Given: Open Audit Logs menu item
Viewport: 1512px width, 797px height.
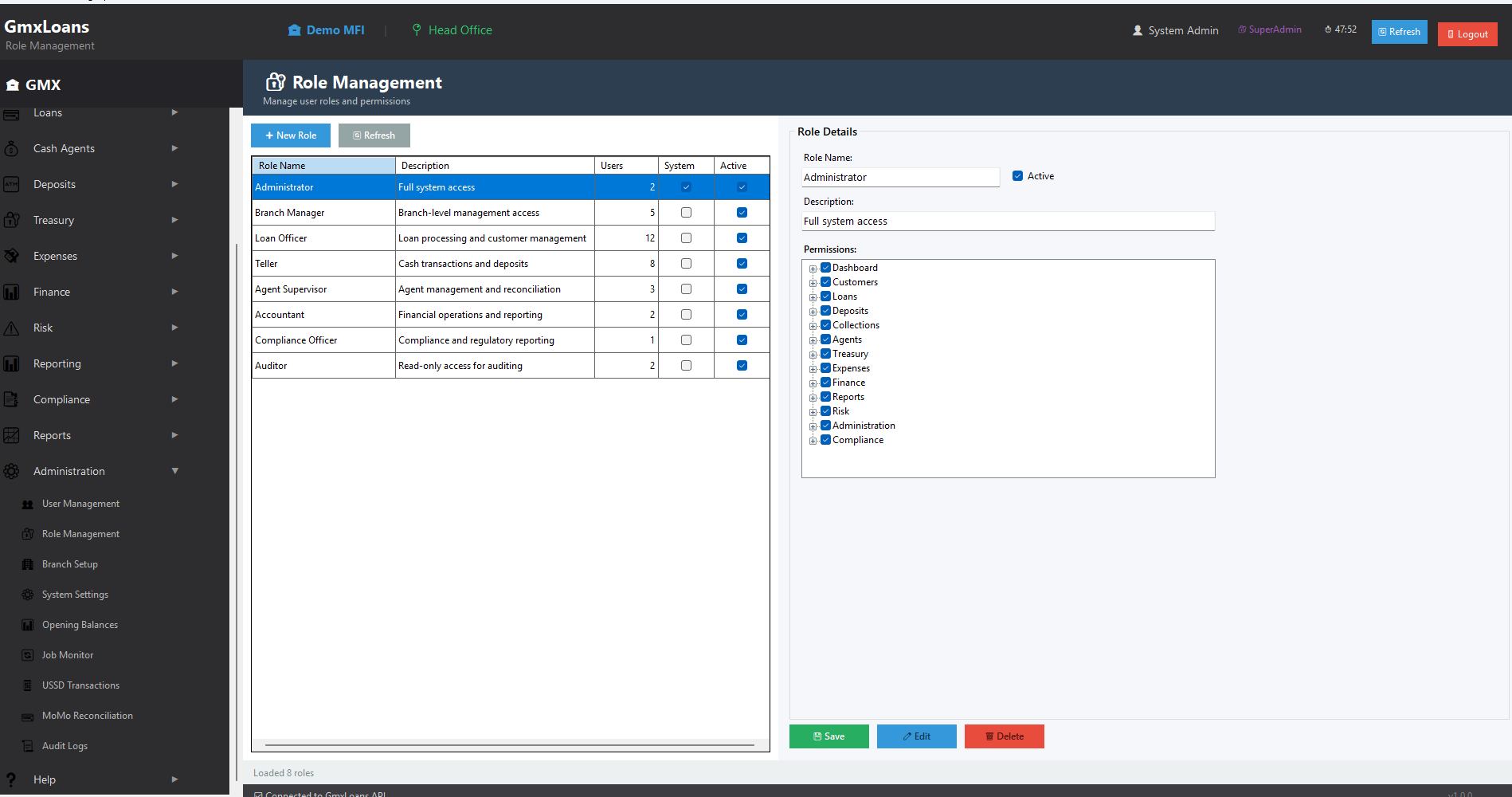Looking at the screenshot, I should (x=65, y=746).
